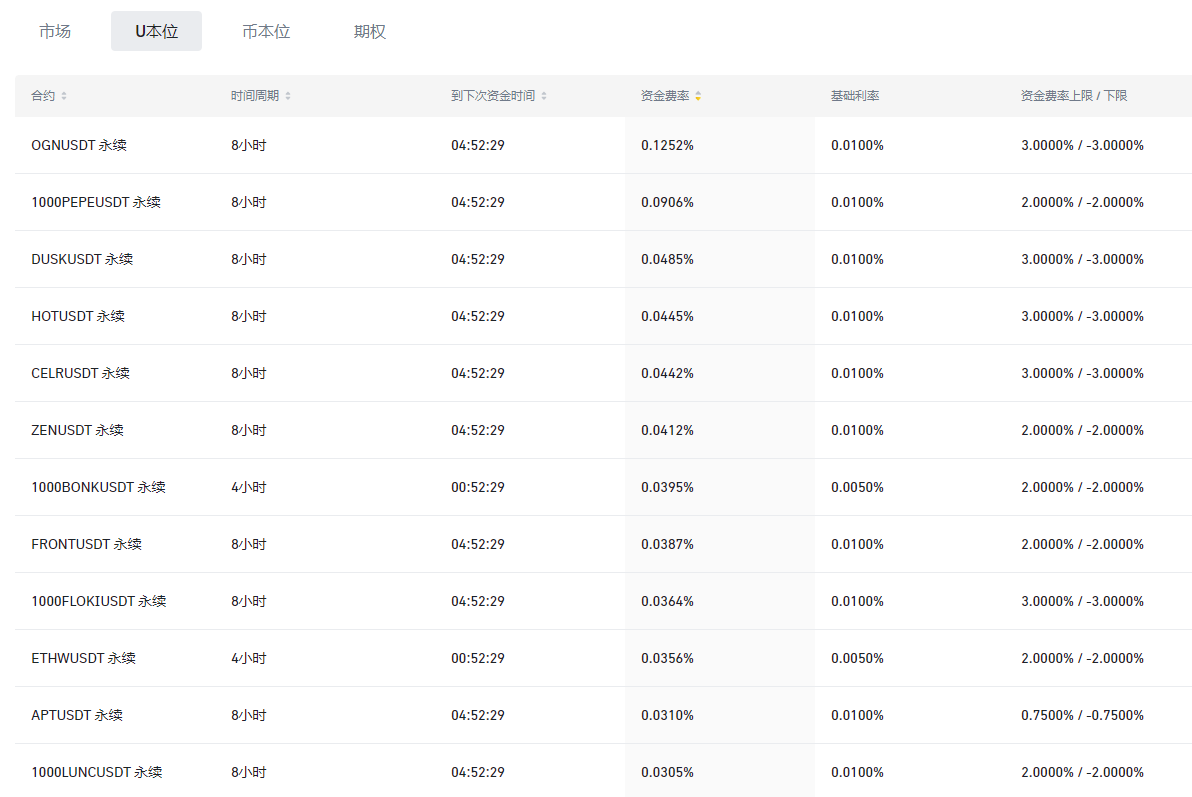Select APTUSDT 永续 row name
Image resolution: width=1192 pixels, height=797 pixels.
[x=77, y=716]
